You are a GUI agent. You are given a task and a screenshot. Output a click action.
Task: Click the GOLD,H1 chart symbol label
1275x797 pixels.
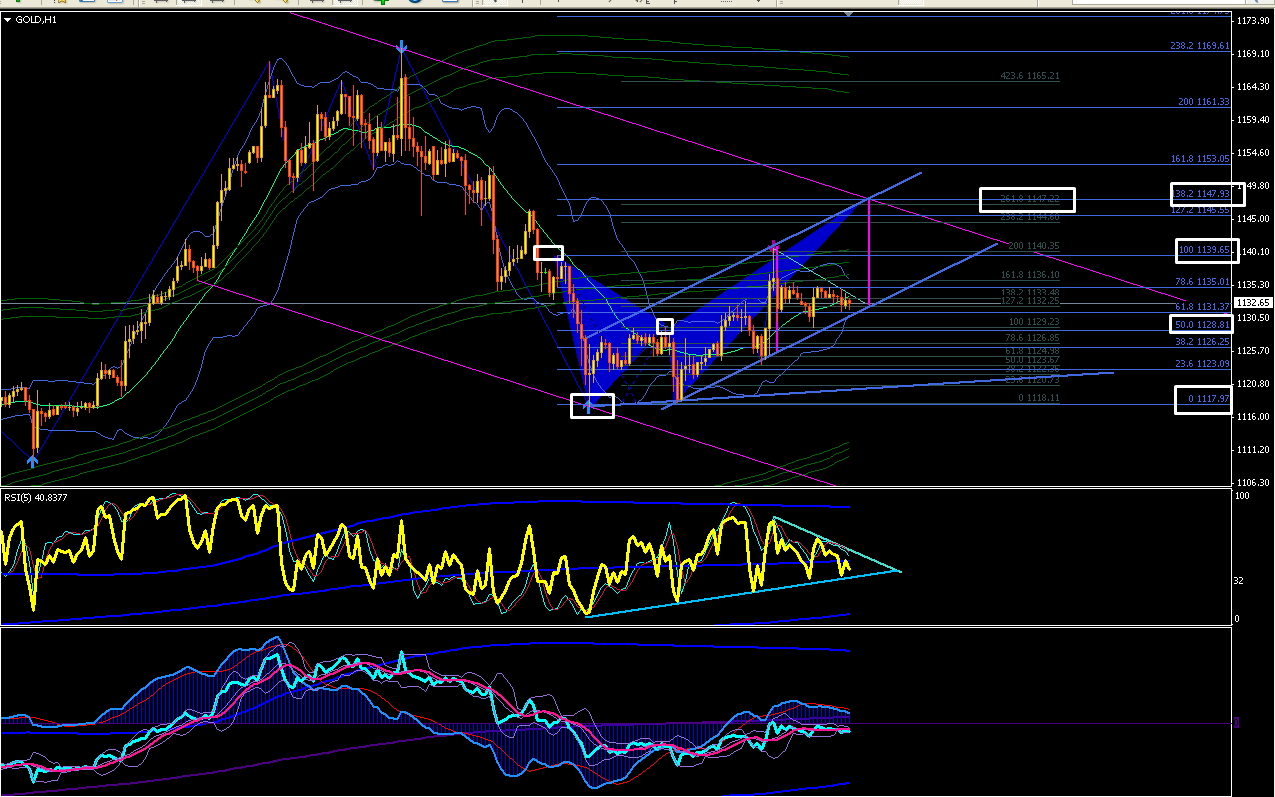tap(34, 22)
